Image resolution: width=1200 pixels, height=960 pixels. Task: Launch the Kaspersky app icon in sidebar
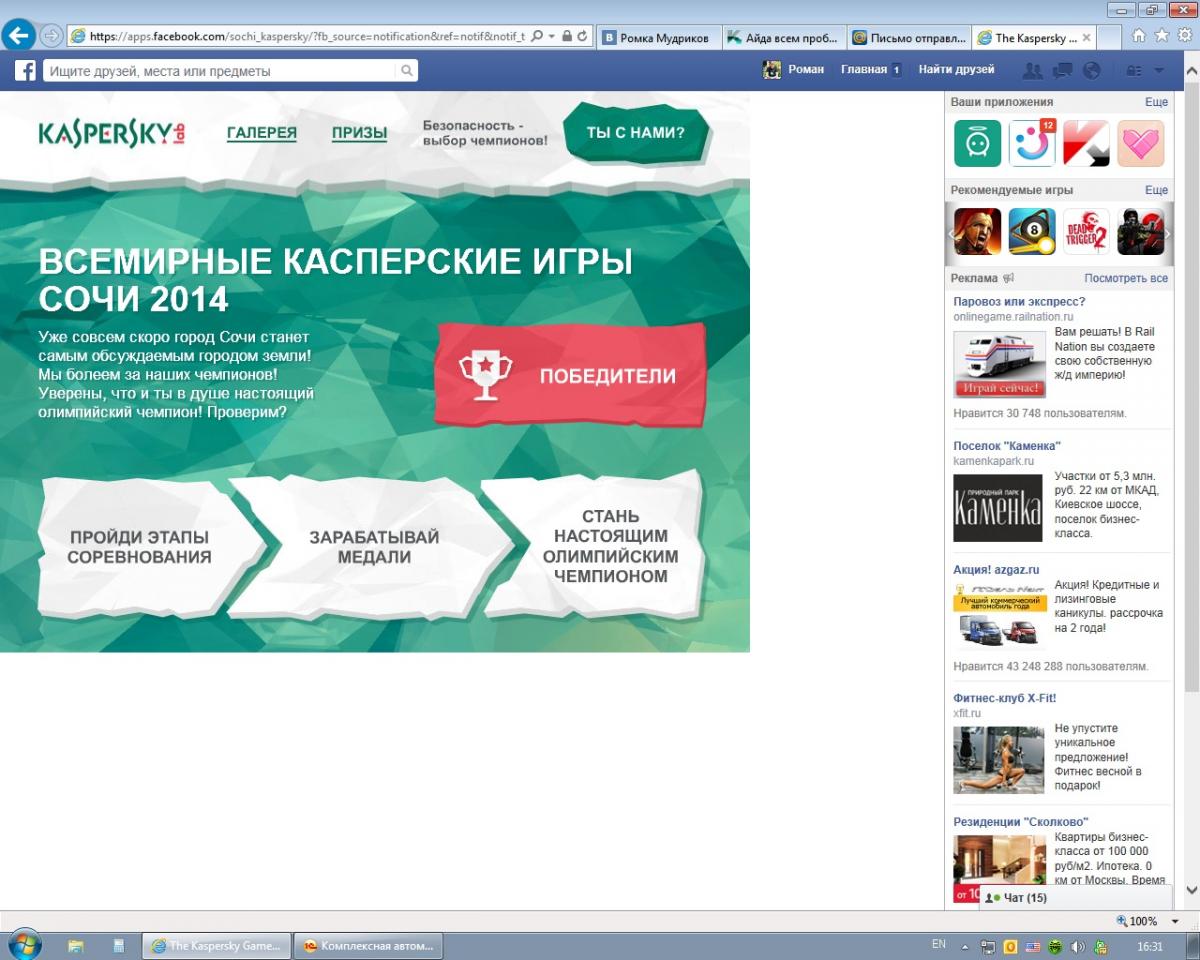pyautogui.click(x=1086, y=144)
